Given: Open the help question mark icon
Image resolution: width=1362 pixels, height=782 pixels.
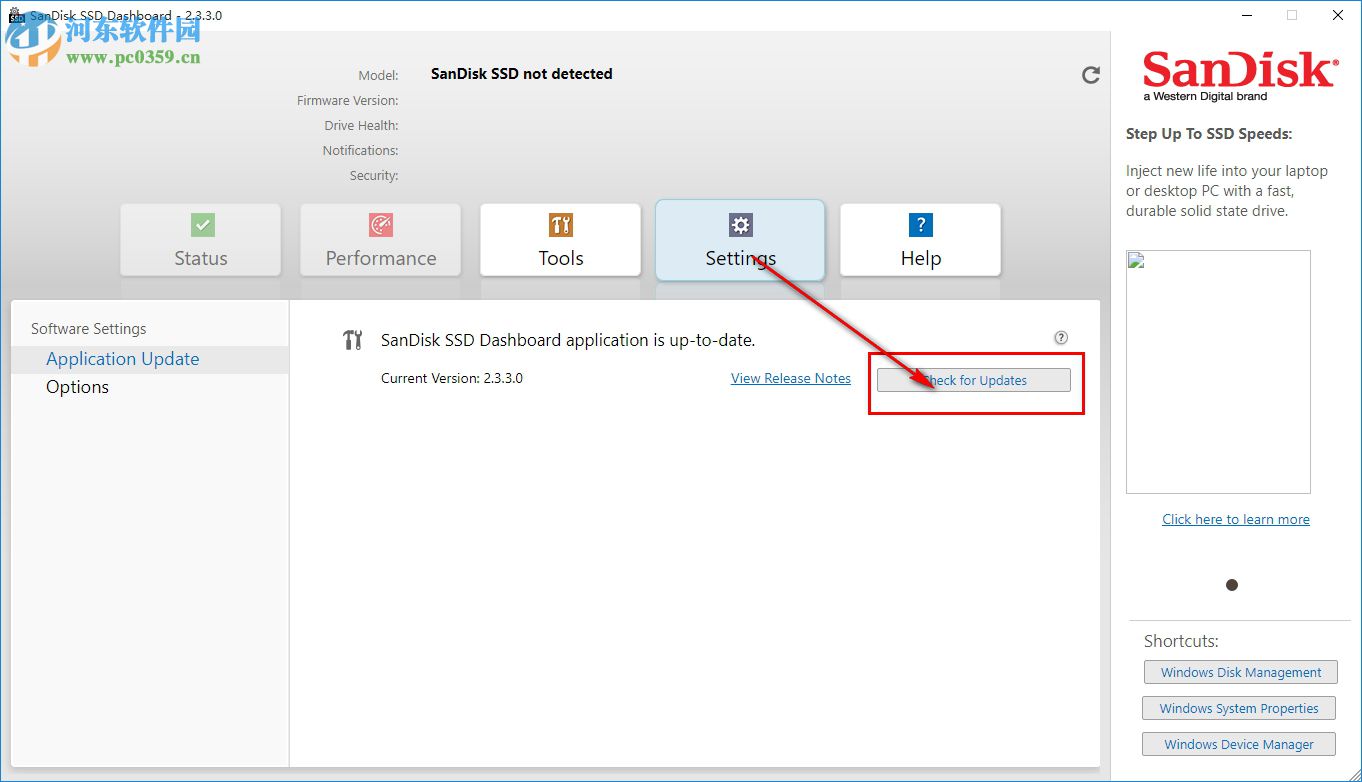Looking at the screenshot, I should pos(1061,338).
